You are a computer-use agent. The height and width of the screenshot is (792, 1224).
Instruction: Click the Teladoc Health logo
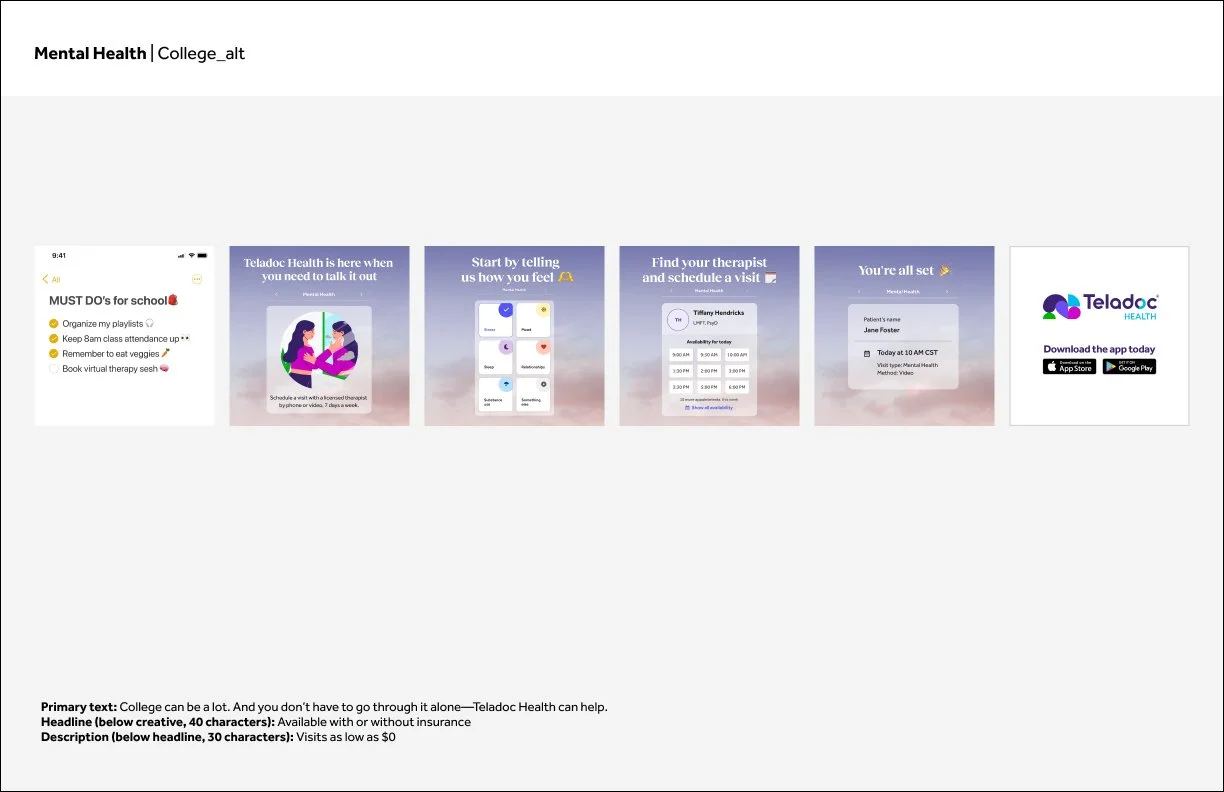pos(1100,307)
